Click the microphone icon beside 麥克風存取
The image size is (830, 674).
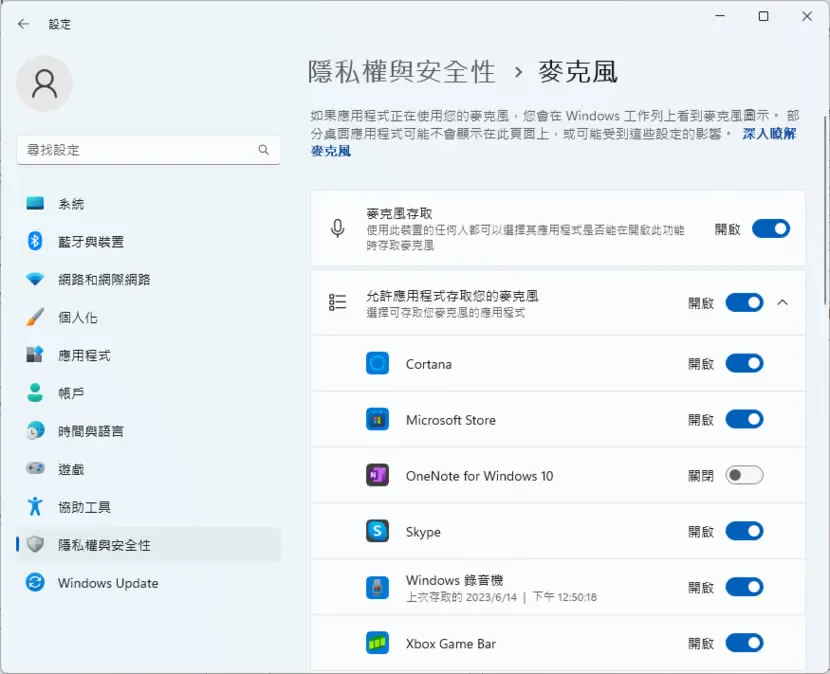coord(338,229)
